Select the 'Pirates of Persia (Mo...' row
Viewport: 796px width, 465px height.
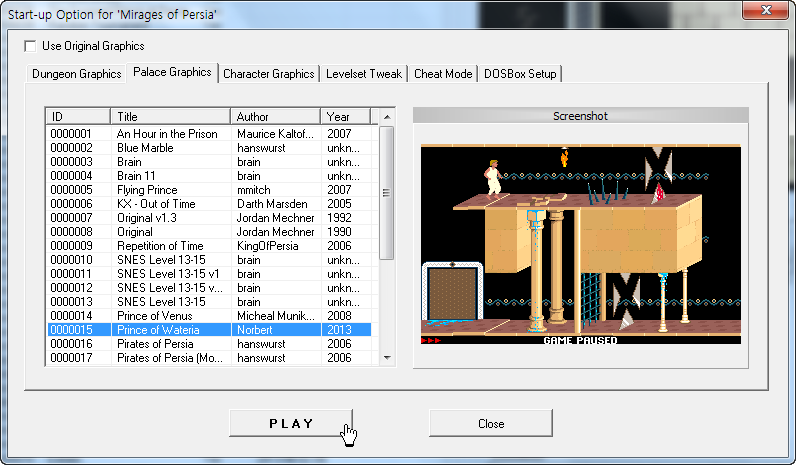209,358
